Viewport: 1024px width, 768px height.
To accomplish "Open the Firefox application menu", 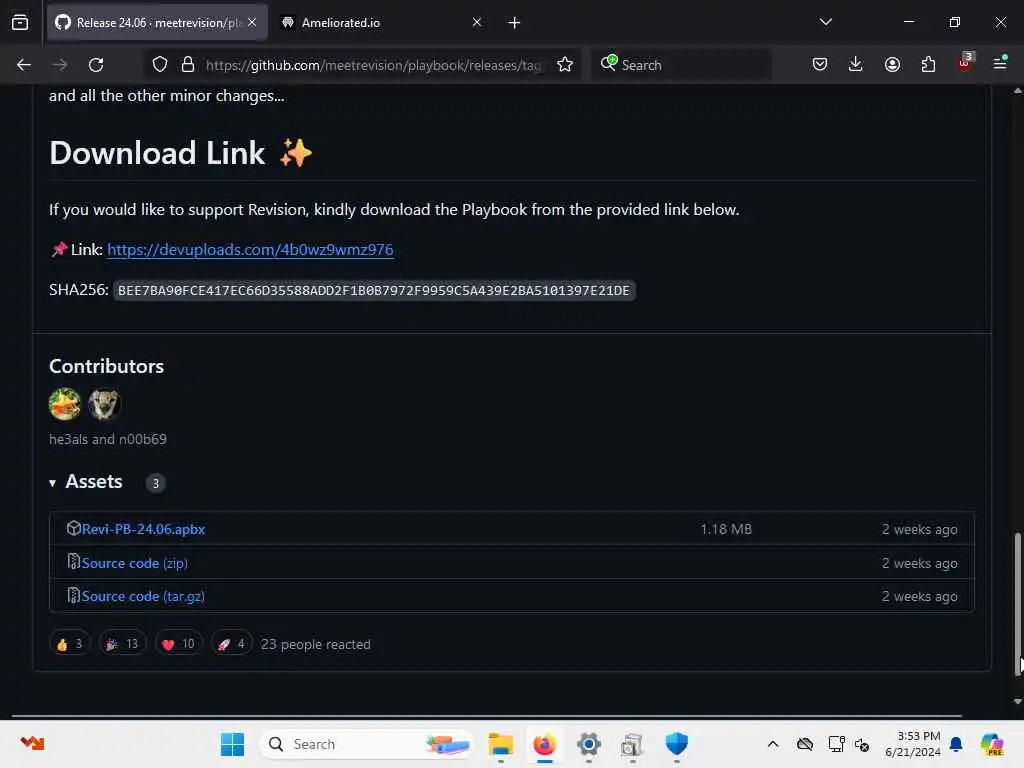I will (x=1000, y=63).
